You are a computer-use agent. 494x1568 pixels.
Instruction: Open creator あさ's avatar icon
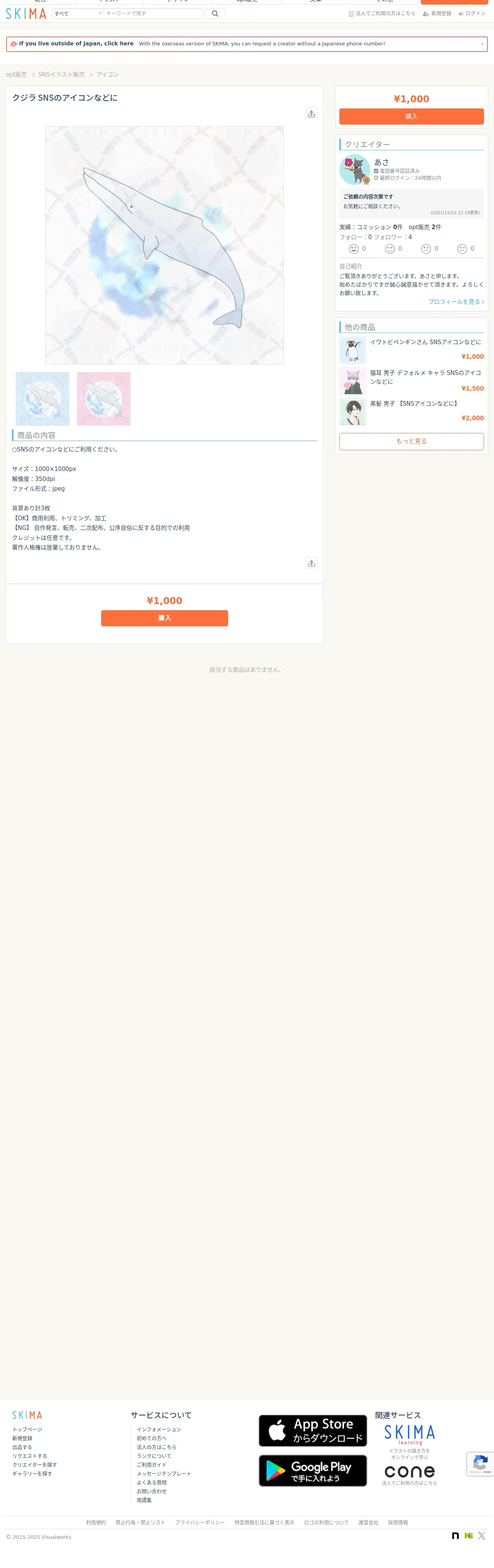[354, 170]
